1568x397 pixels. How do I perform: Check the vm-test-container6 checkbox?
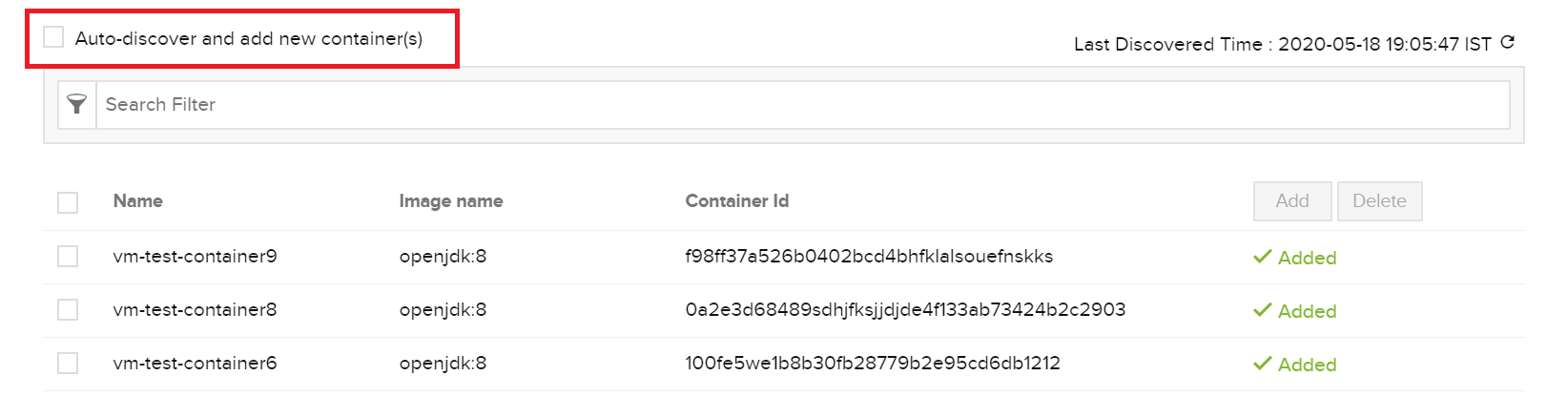68,364
